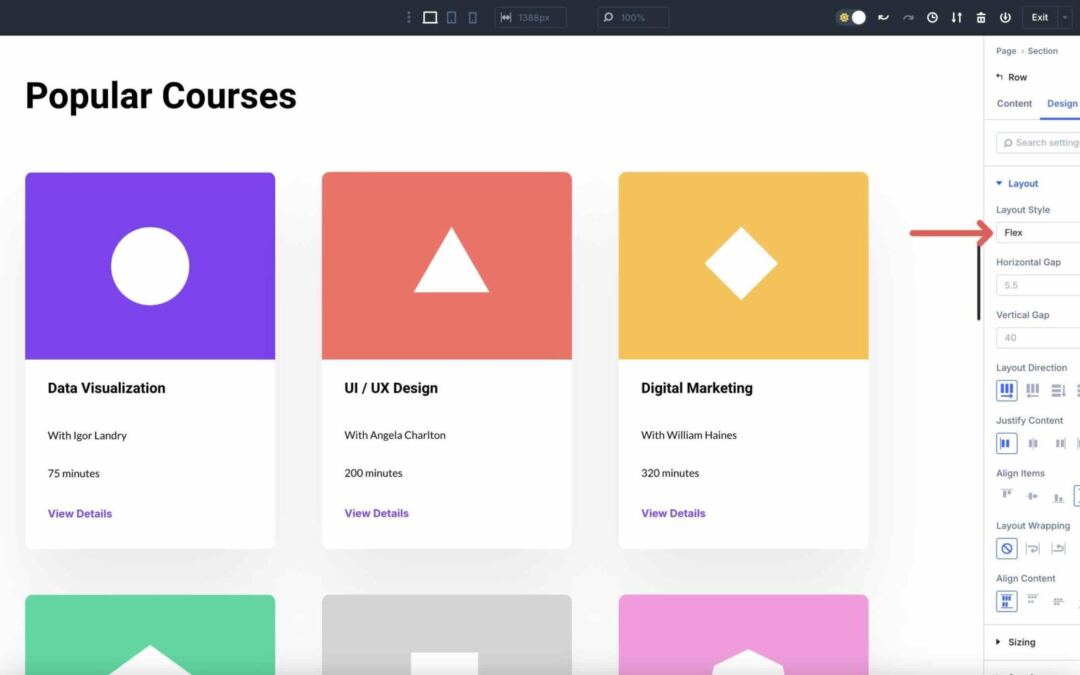This screenshot has width=1080, height=675.
Task: Click the Undo arrow icon
Action: coord(884,17)
